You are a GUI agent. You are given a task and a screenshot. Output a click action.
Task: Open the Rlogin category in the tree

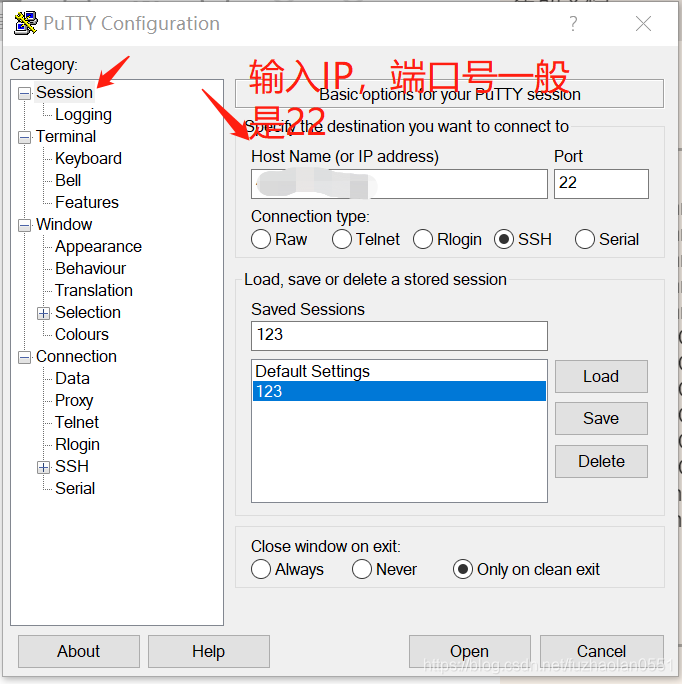coord(77,445)
